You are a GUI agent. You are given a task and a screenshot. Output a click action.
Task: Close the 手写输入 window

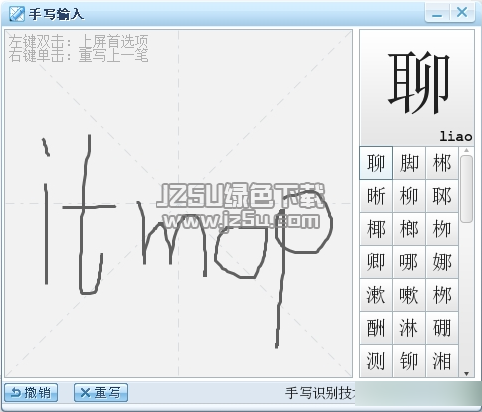(x=462, y=13)
